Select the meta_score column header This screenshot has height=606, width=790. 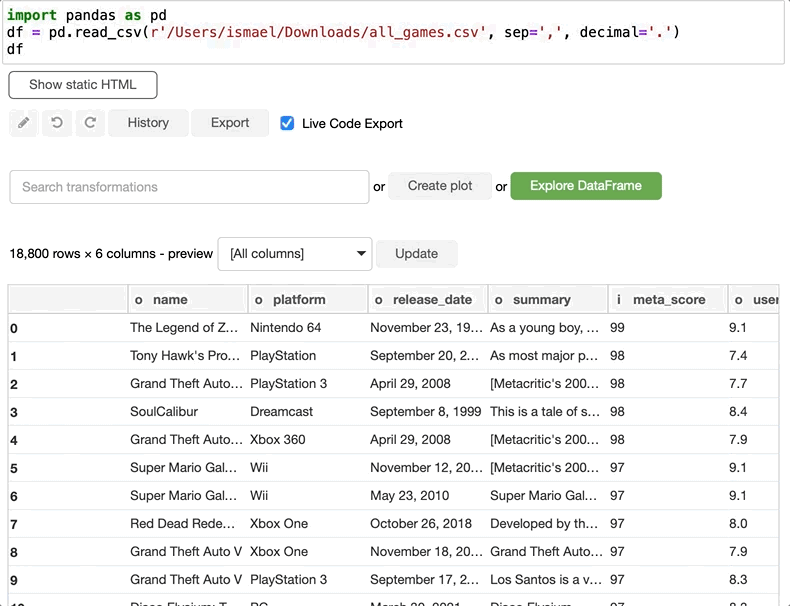(x=668, y=300)
